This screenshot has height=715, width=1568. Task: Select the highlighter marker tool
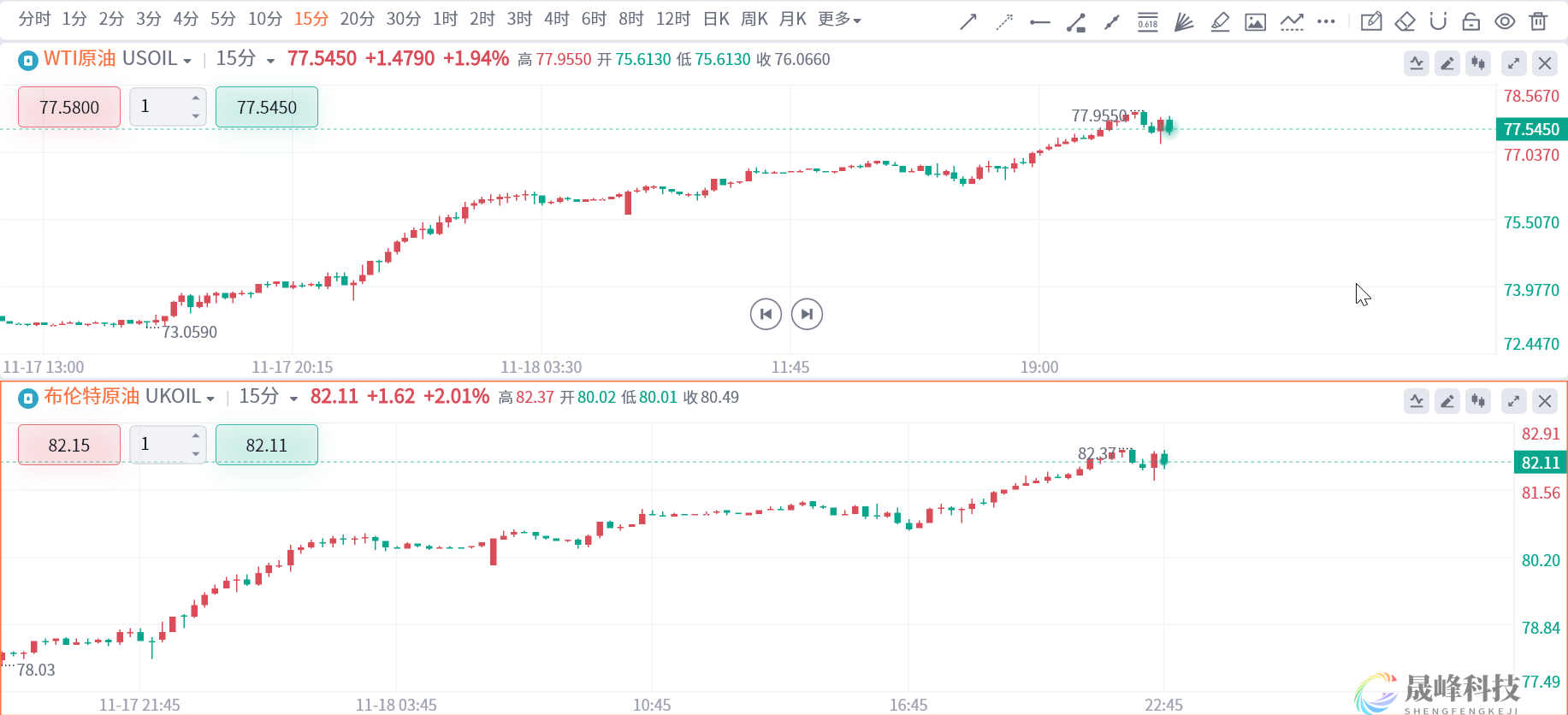pyautogui.click(x=1220, y=22)
